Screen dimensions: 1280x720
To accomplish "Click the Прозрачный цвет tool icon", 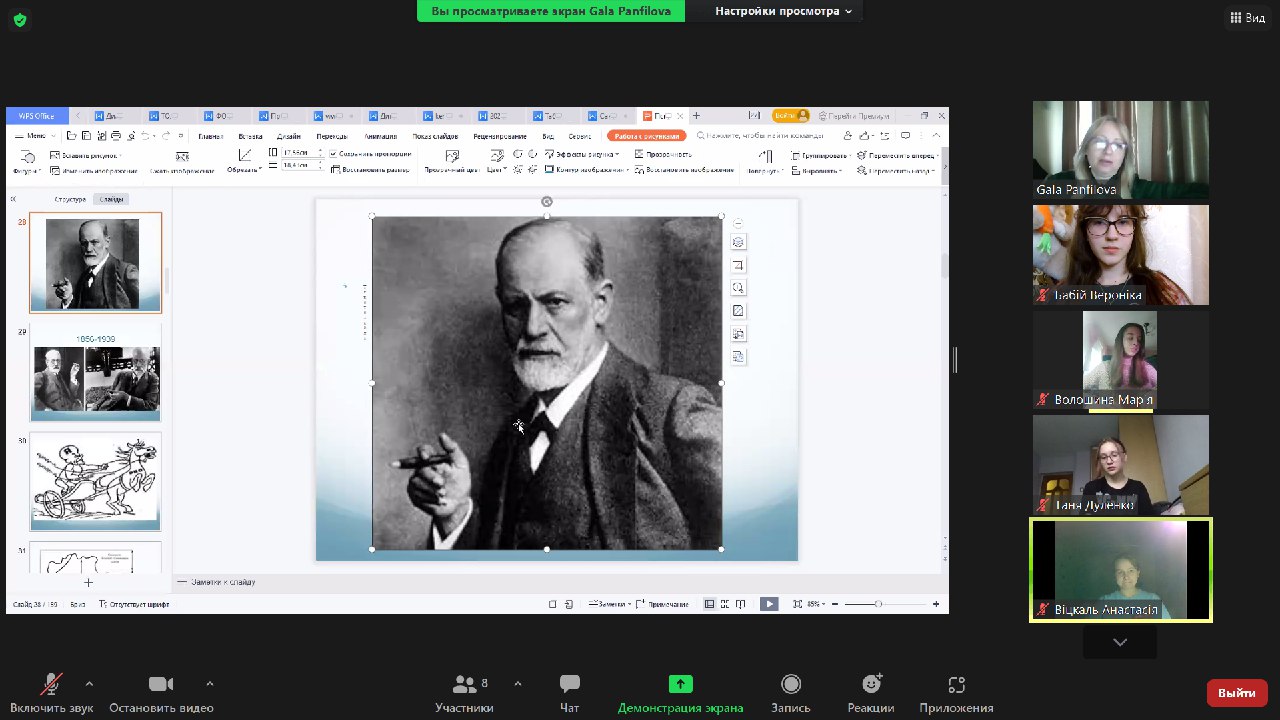I will tap(452, 156).
